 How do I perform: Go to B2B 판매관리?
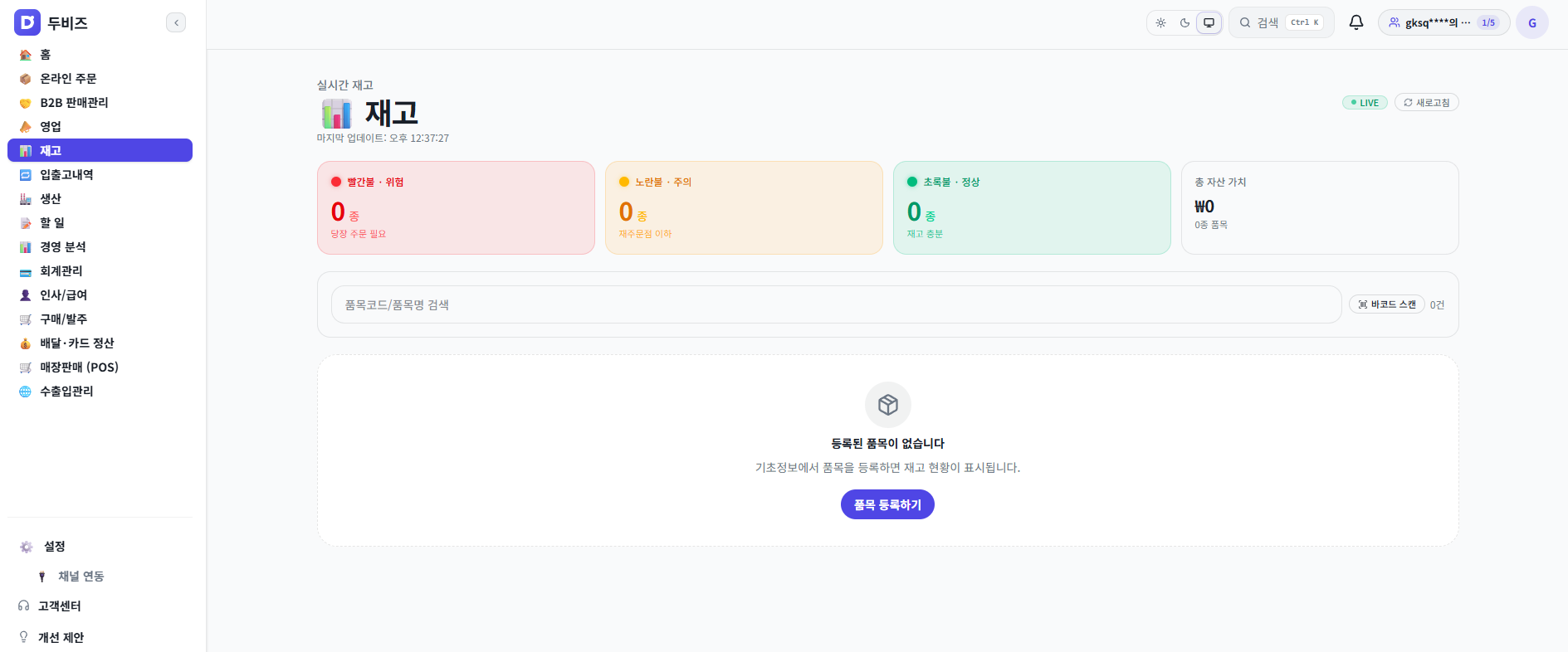pos(100,103)
